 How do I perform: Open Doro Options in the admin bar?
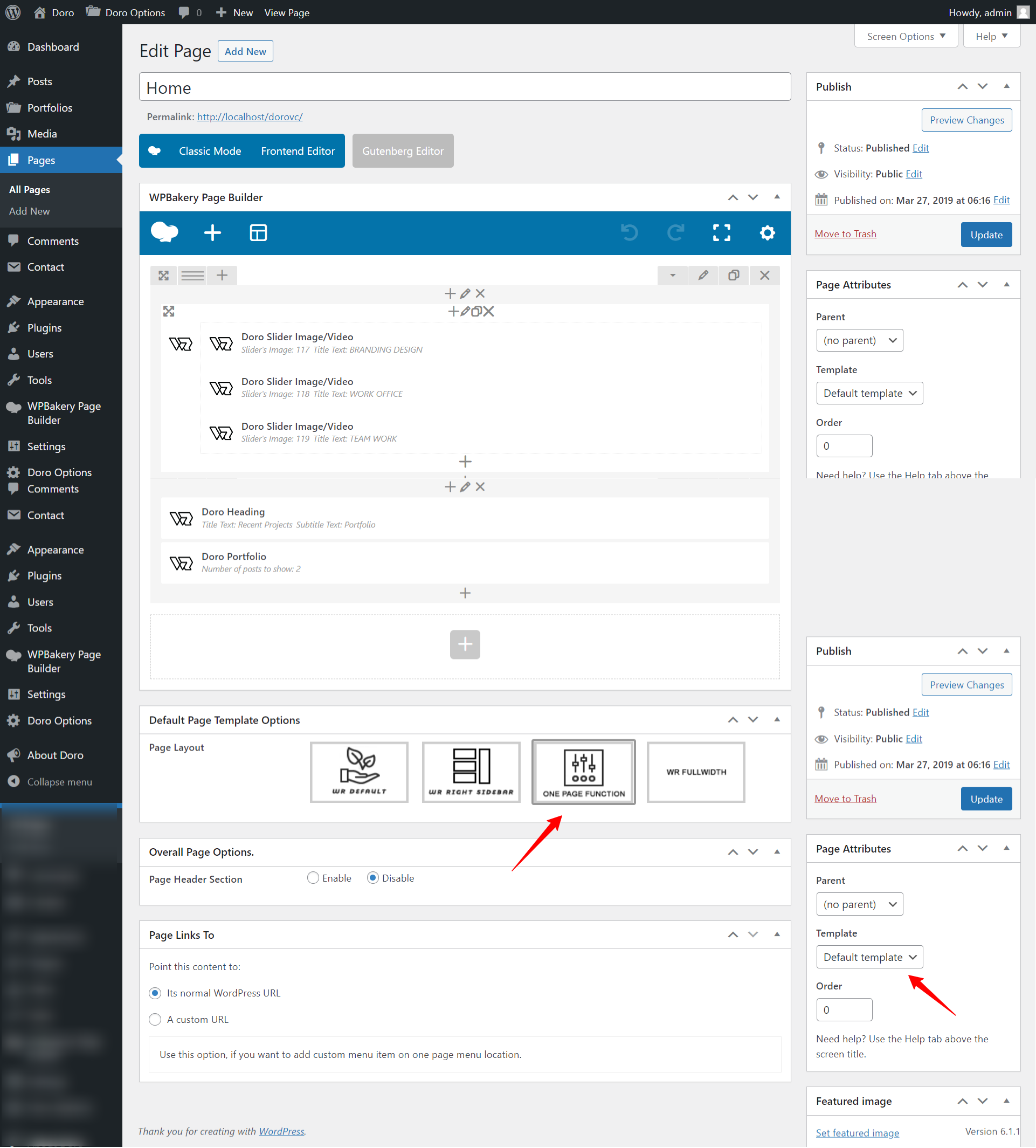click(x=125, y=12)
